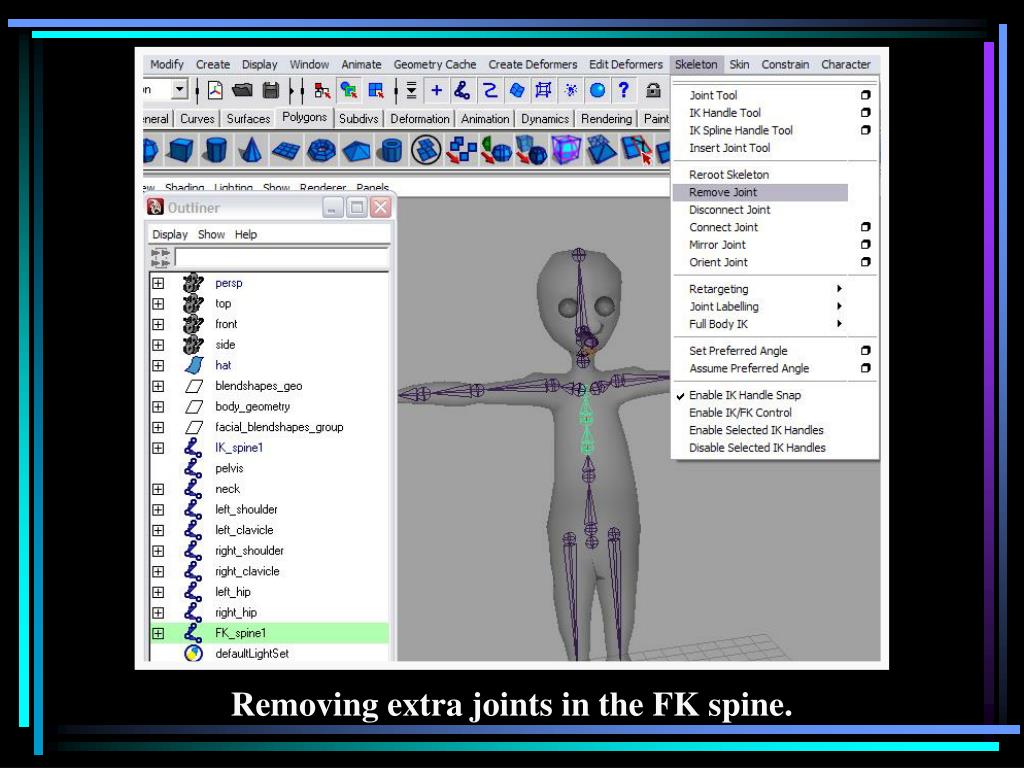The image size is (1024, 768).
Task: Open IK Handle Tool option box
Action: 865,113
